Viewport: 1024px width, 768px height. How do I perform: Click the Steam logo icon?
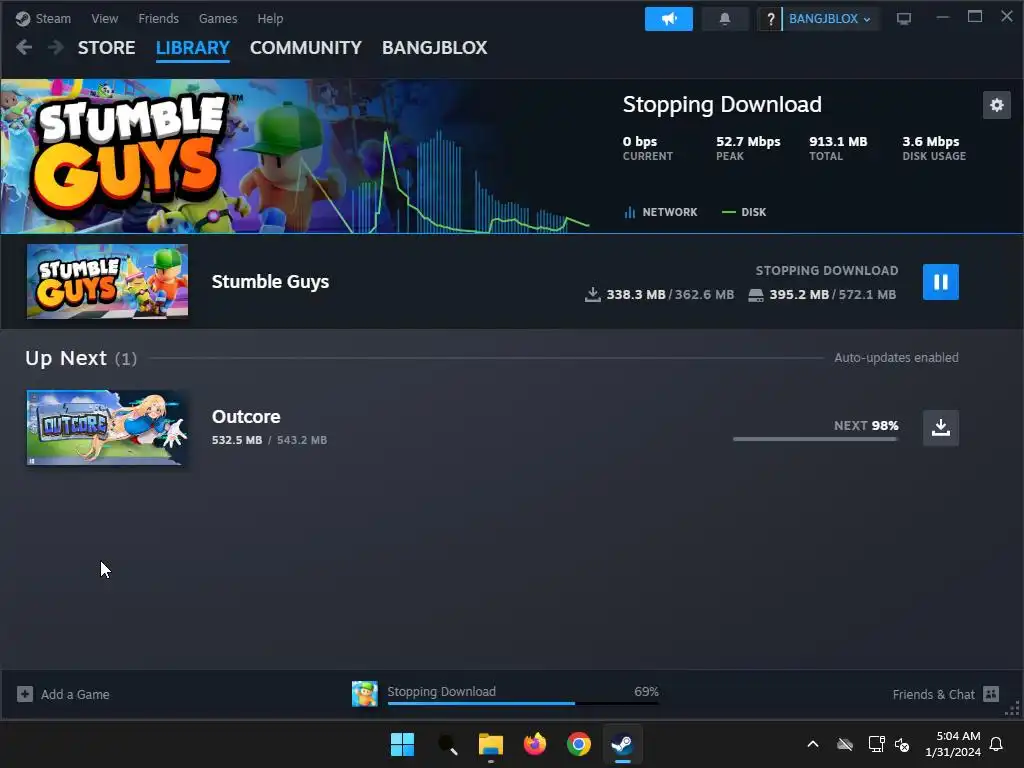point(23,18)
